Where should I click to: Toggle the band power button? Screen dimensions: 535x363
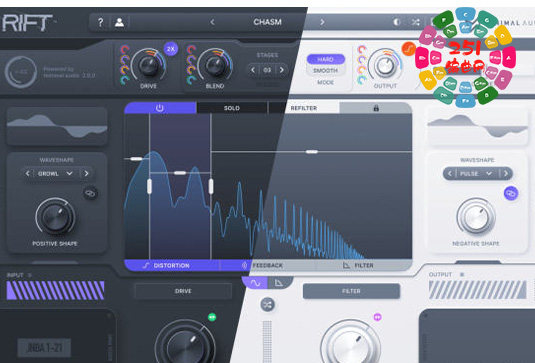point(160,108)
